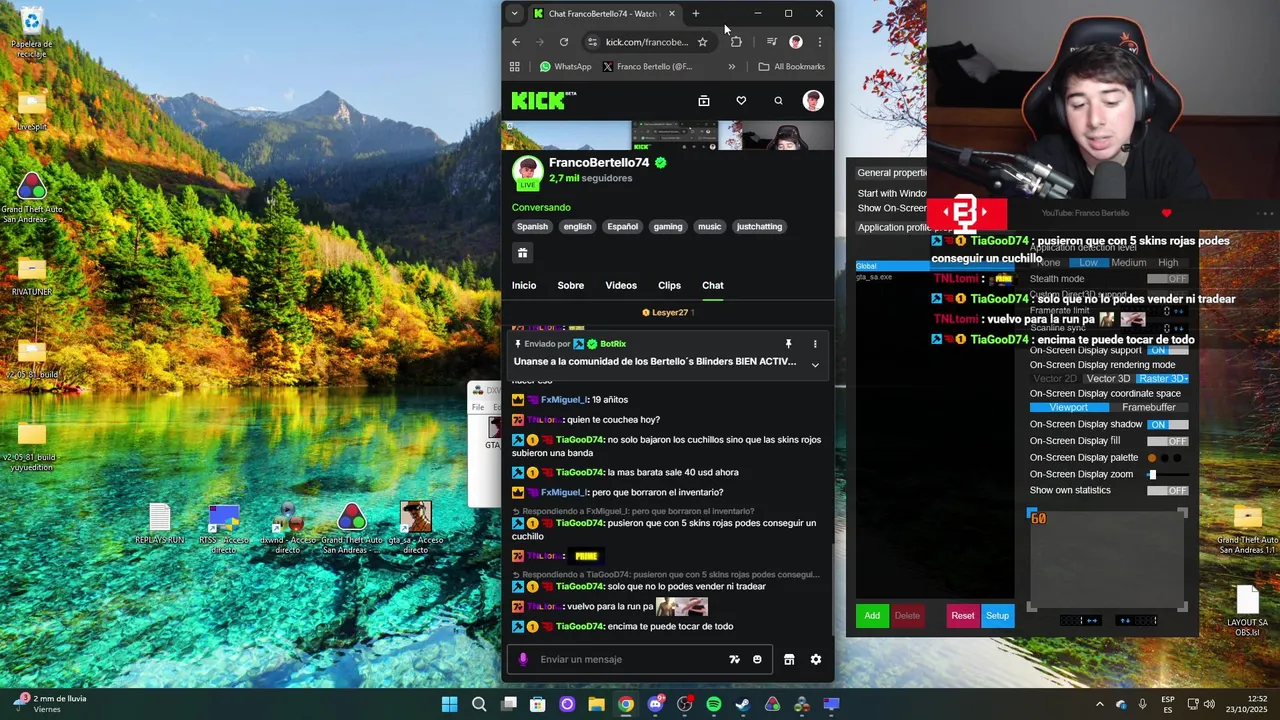The image size is (1280, 720).
Task: Click the purple microphone icon in chat input
Action: [523, 659]
